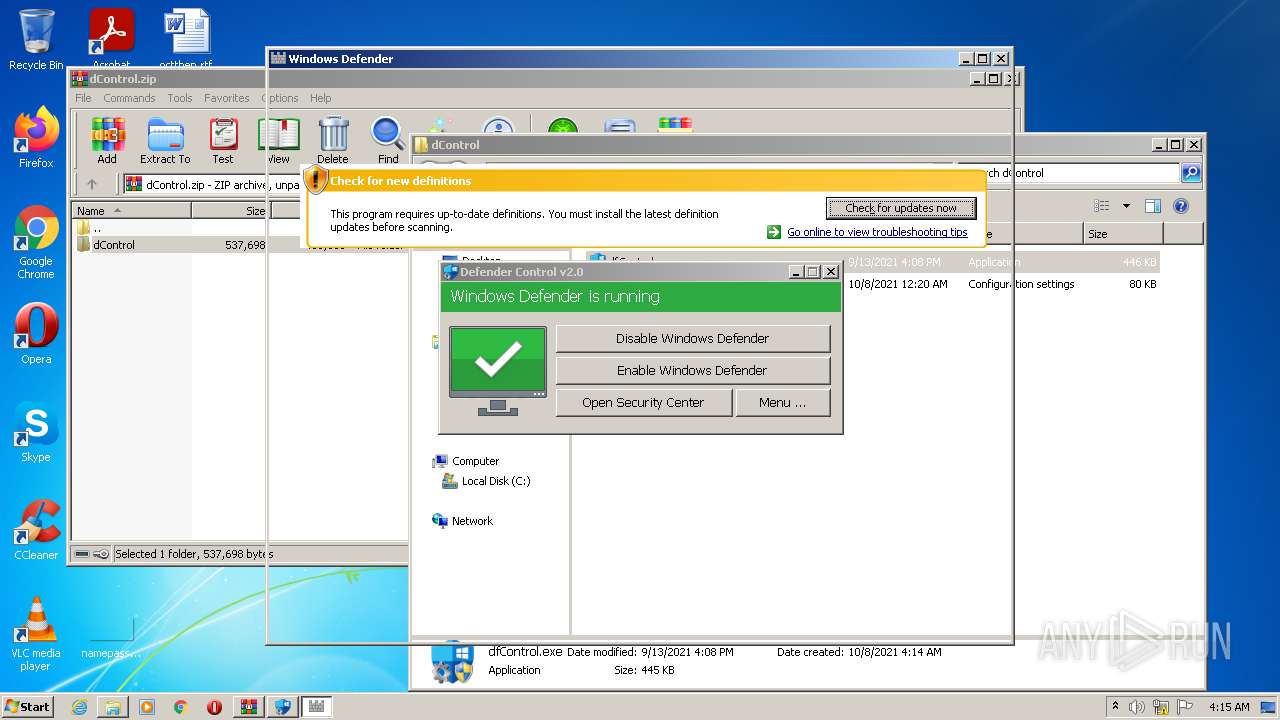Open Opera desktop shortcut
1280x720 pixels.
coord(36,333)
